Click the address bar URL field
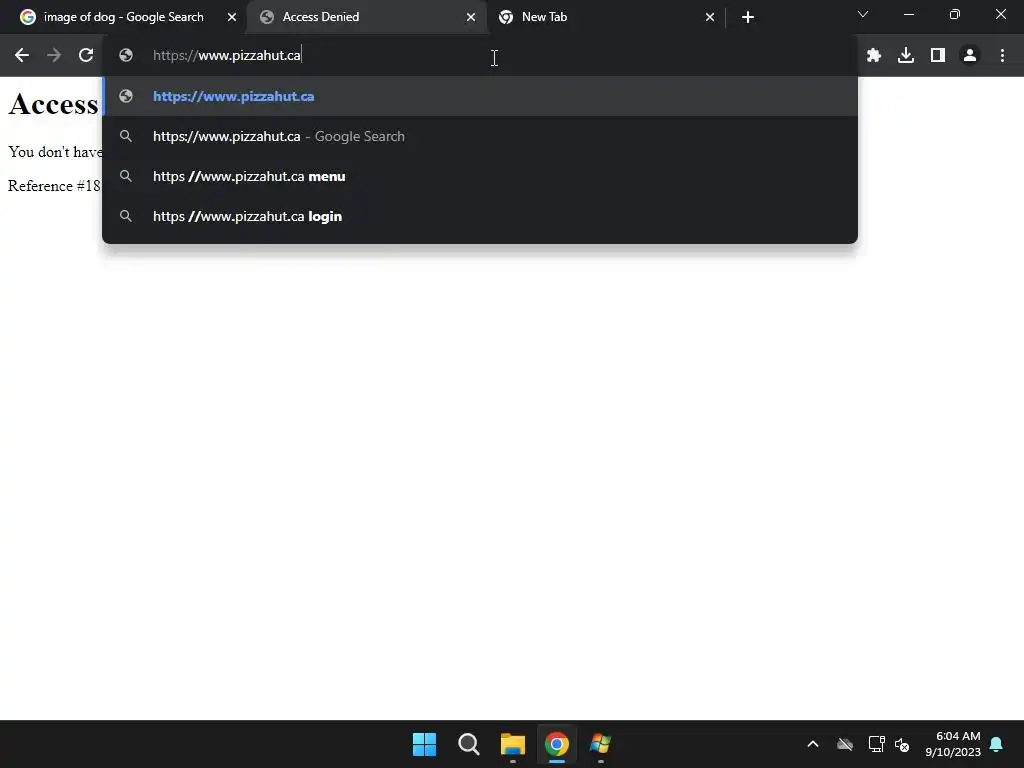 (480, 56)
